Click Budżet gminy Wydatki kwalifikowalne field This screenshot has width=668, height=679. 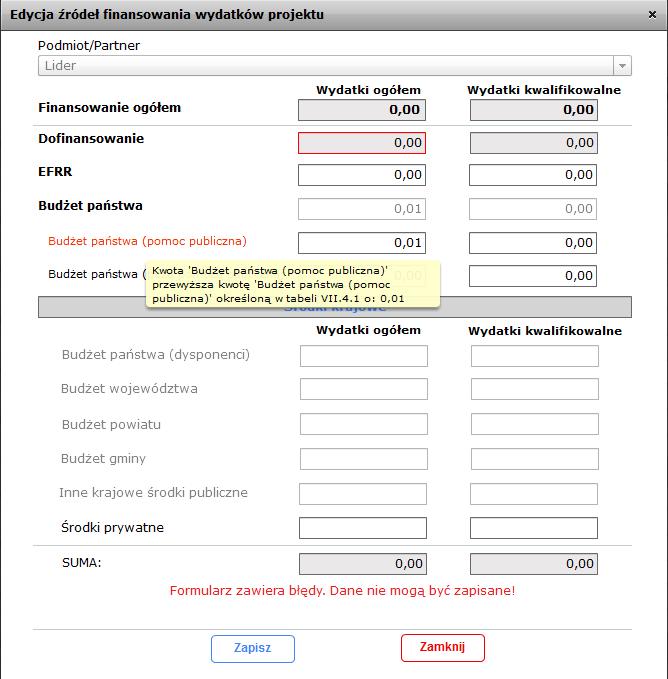point(535,459)
